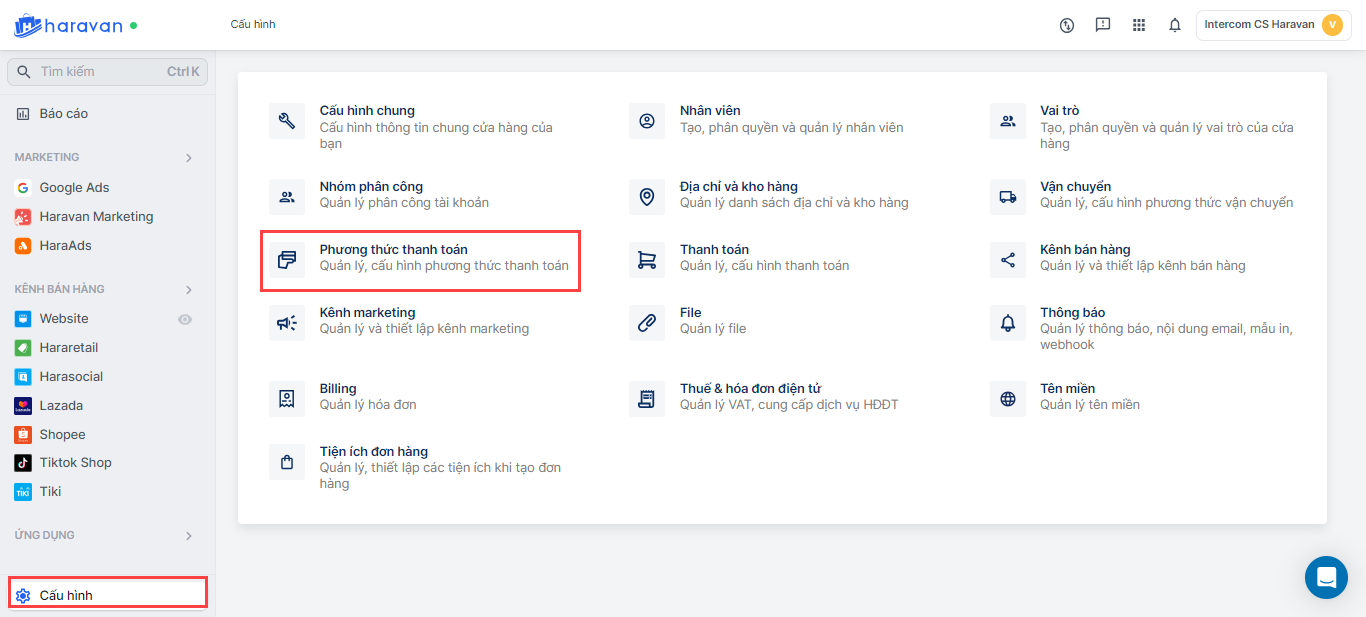Open Cấu hình in sidebar
1366x617 pixels.
pos(107,596)
